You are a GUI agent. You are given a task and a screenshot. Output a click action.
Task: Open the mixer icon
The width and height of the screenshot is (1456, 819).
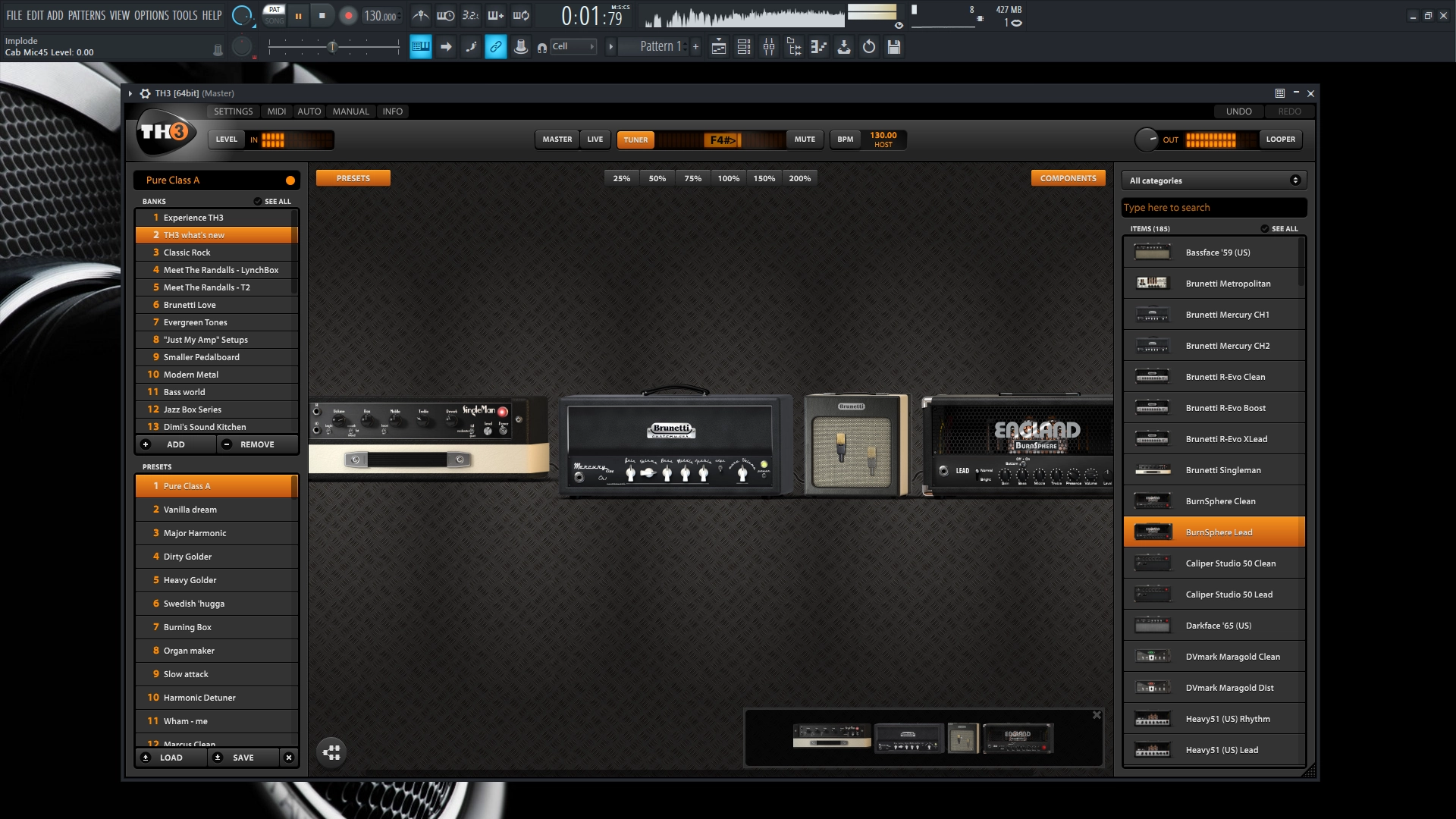coord(769,47)
